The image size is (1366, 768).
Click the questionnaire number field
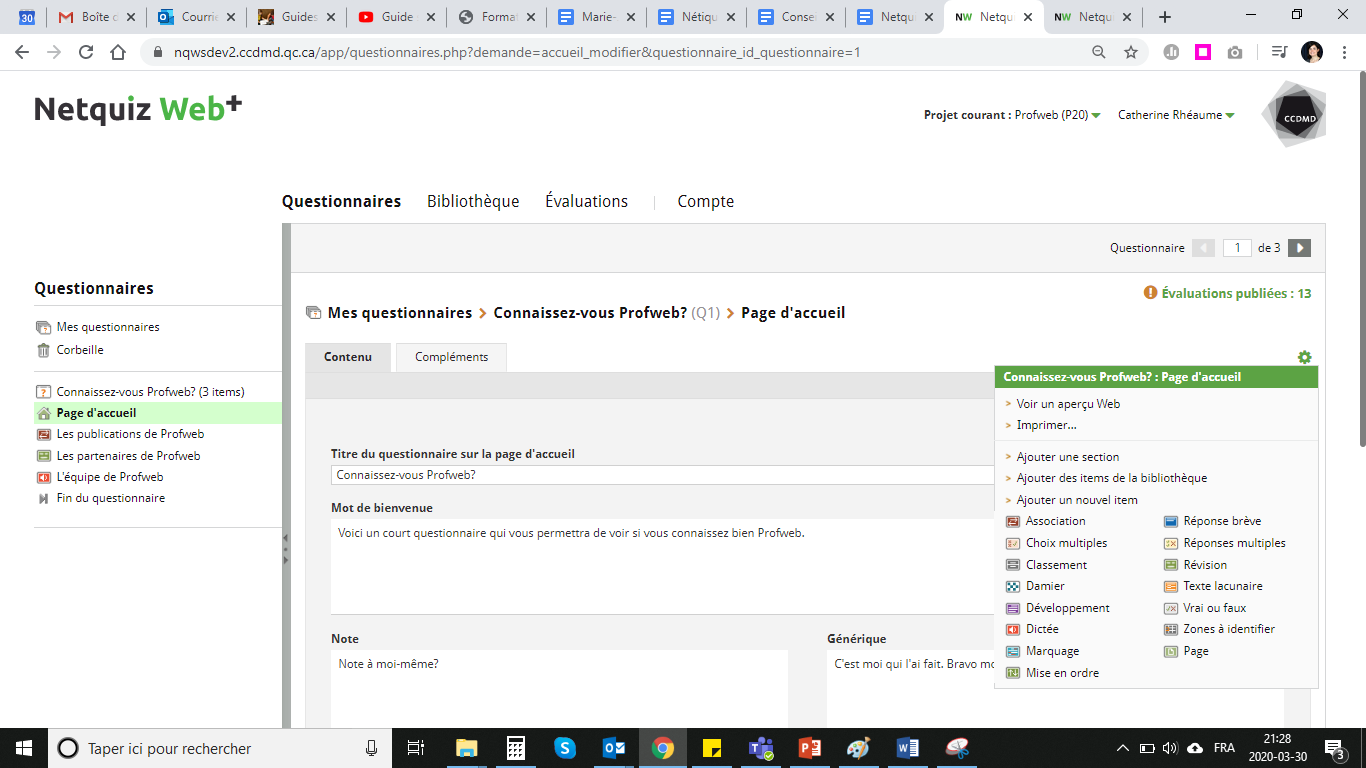click(1237, 248)
